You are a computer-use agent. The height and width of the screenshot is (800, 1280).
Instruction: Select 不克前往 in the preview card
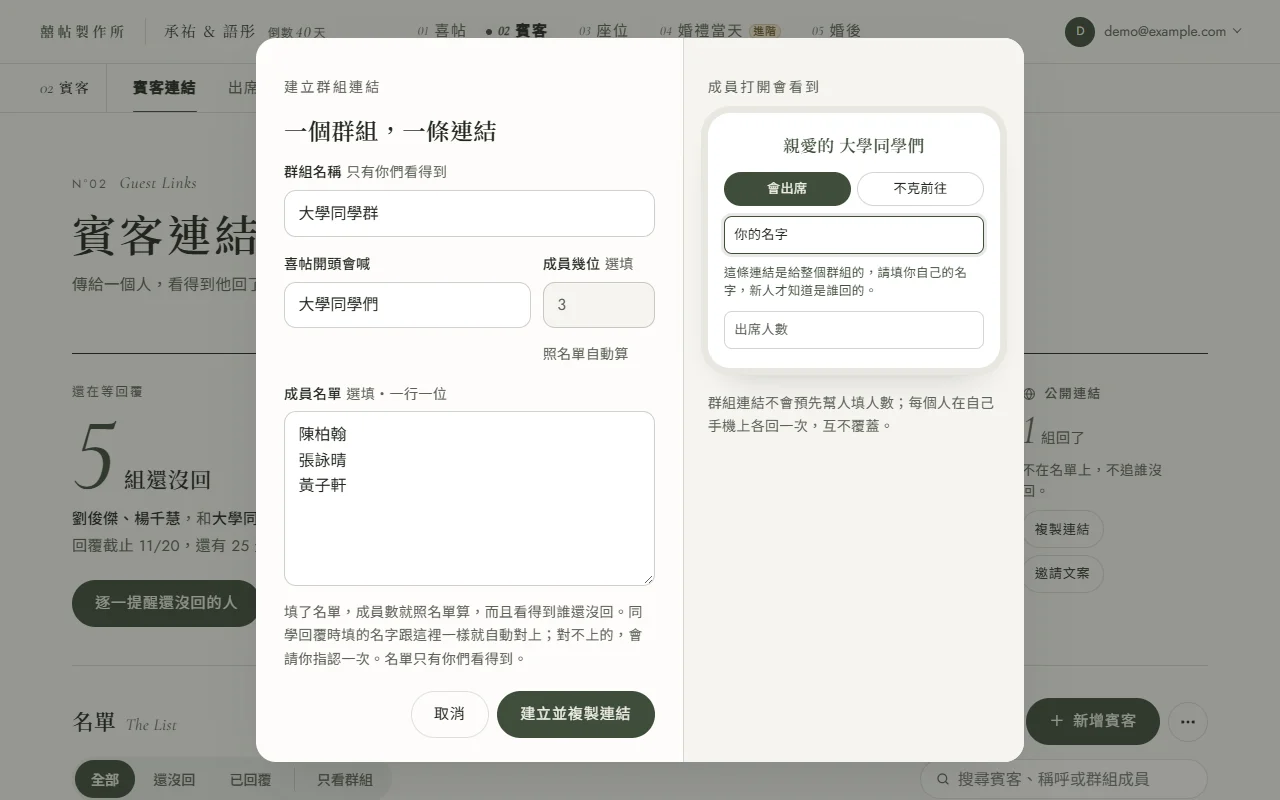point(920,189)
